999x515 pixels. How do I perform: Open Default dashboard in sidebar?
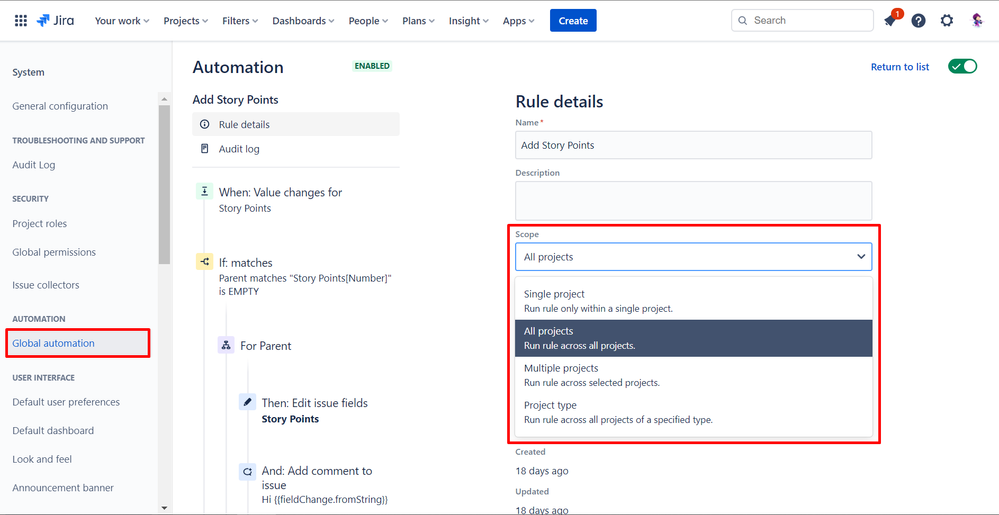pos(53,431)
